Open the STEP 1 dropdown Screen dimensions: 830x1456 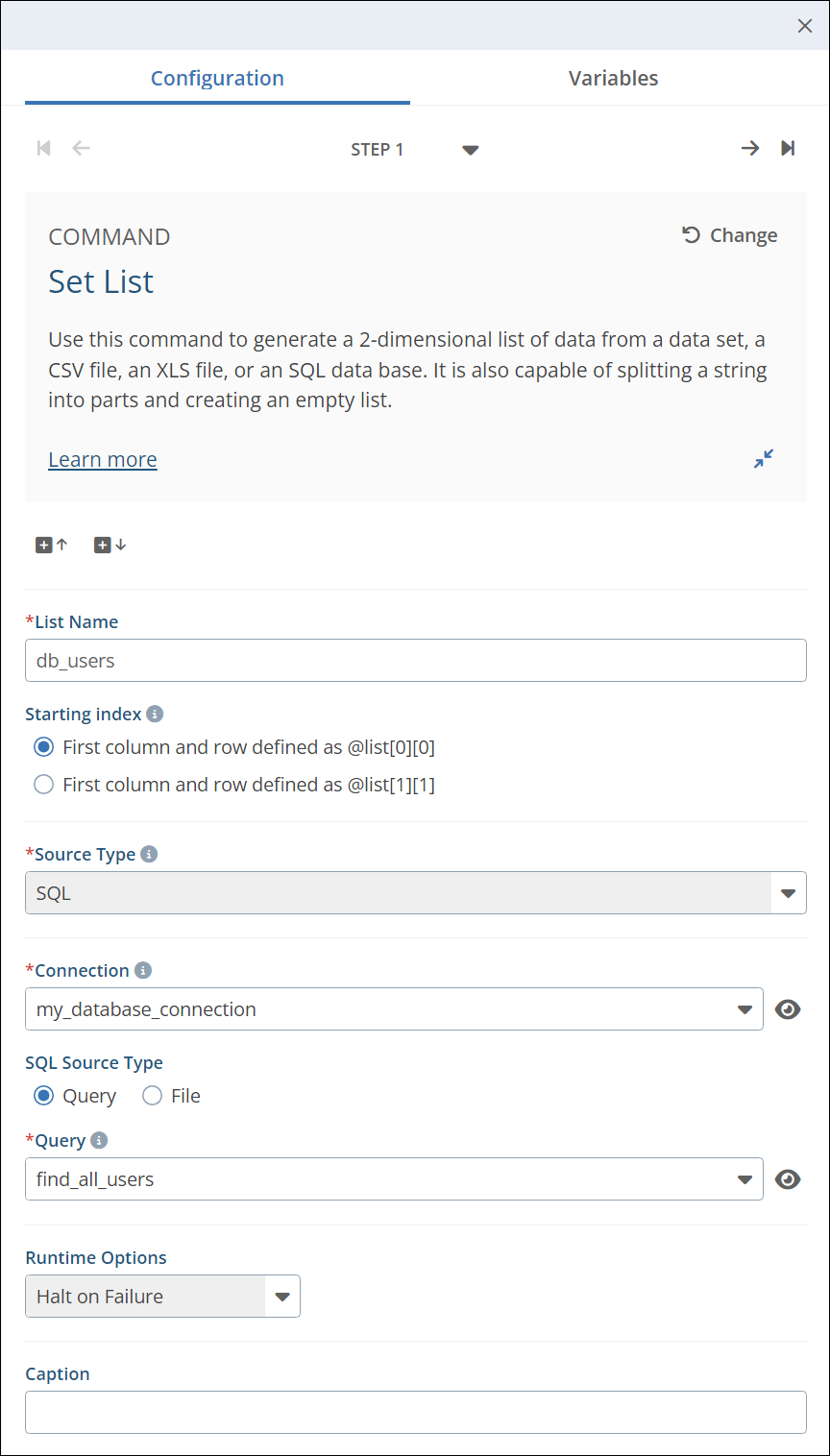470,150
